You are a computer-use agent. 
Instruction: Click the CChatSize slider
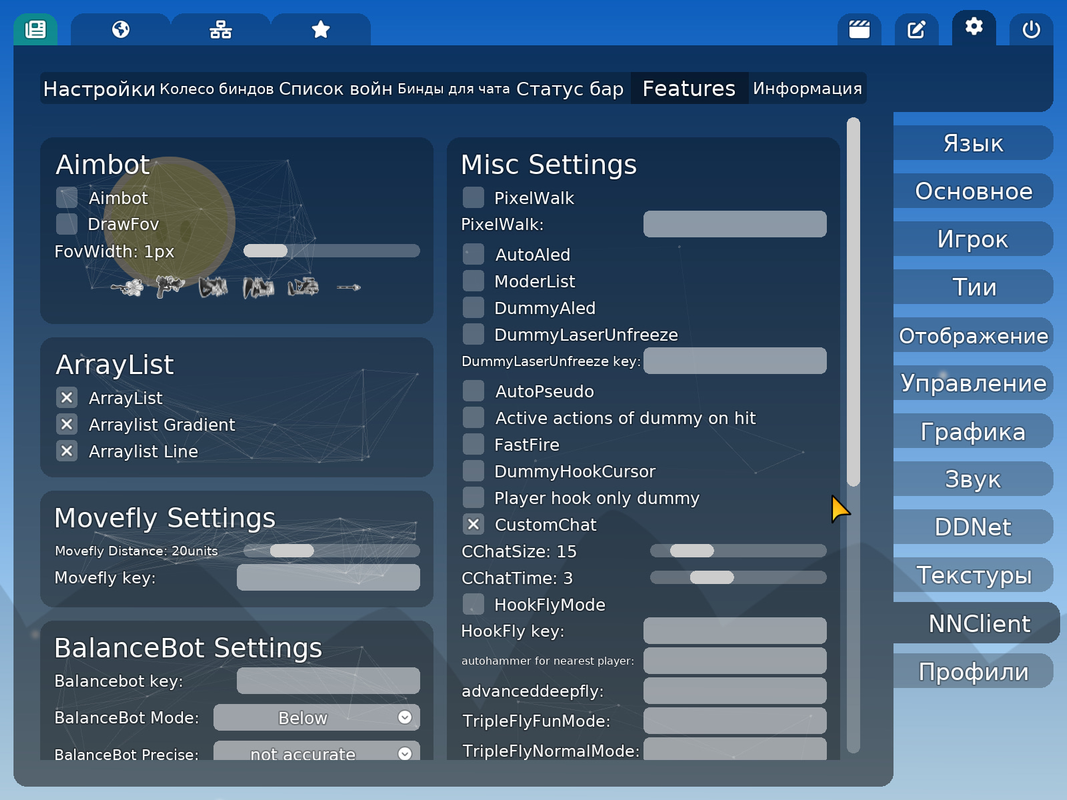pyautogui.click(x=738, y=551)
